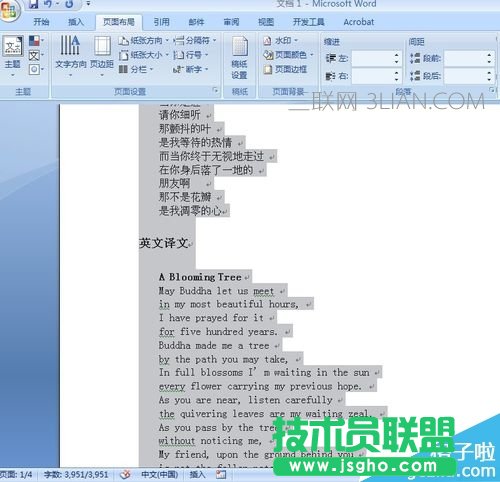Click the 稿纸设置 button
Viewport: 500px width, 482px height.
click(239, 58)
